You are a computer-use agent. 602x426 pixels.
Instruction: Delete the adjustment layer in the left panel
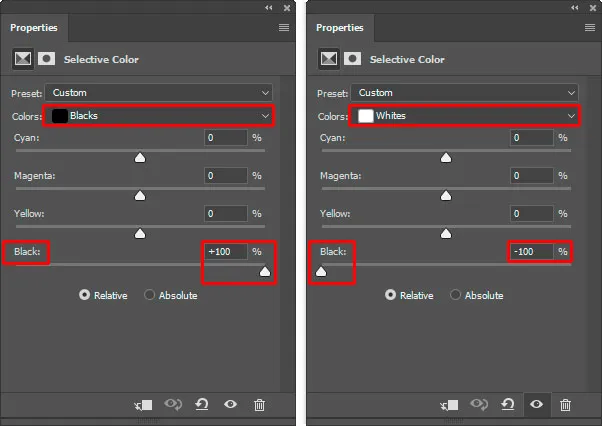(x=260, y=405)
